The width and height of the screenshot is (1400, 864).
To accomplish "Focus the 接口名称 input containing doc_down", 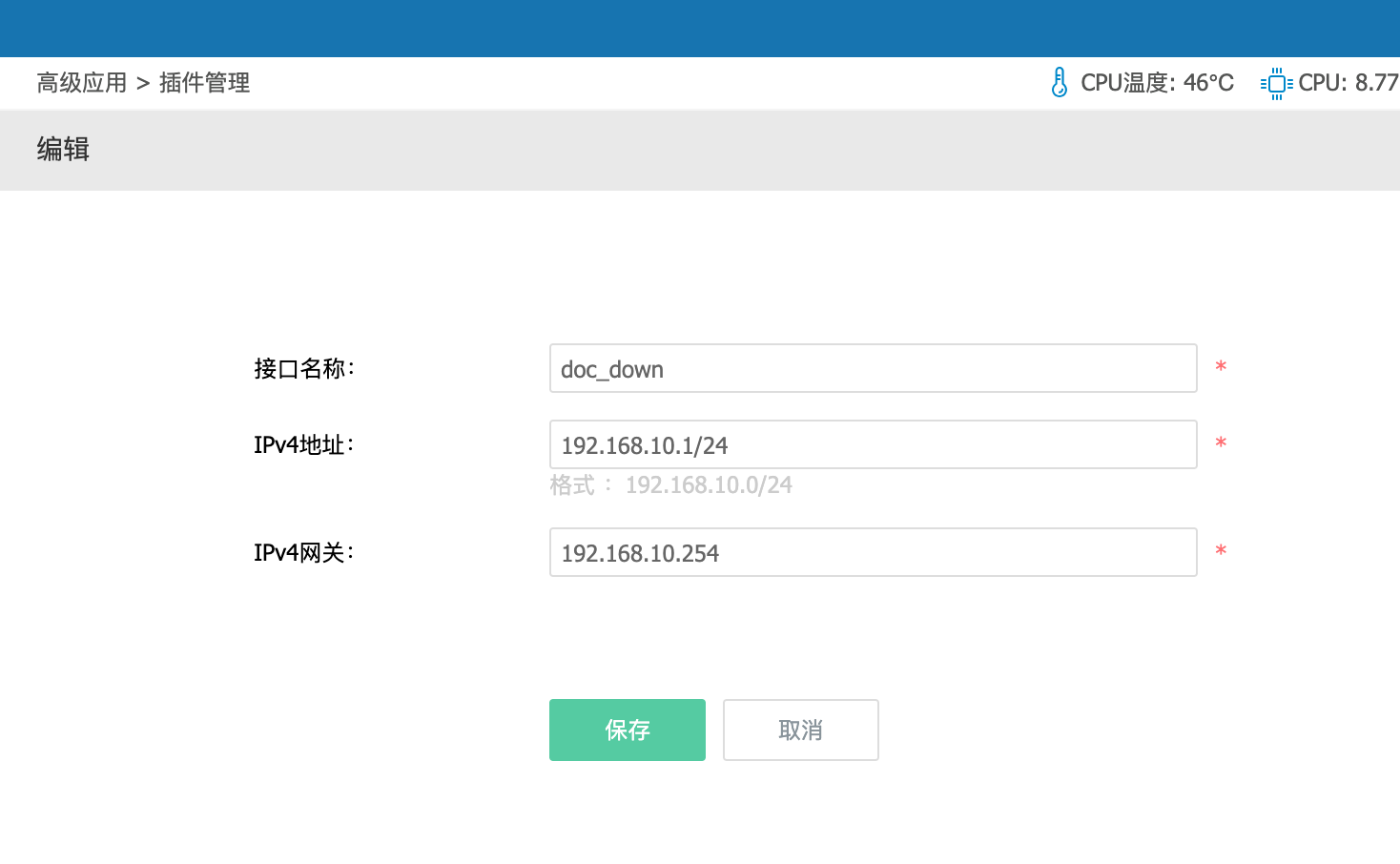I will click(873, 368).
